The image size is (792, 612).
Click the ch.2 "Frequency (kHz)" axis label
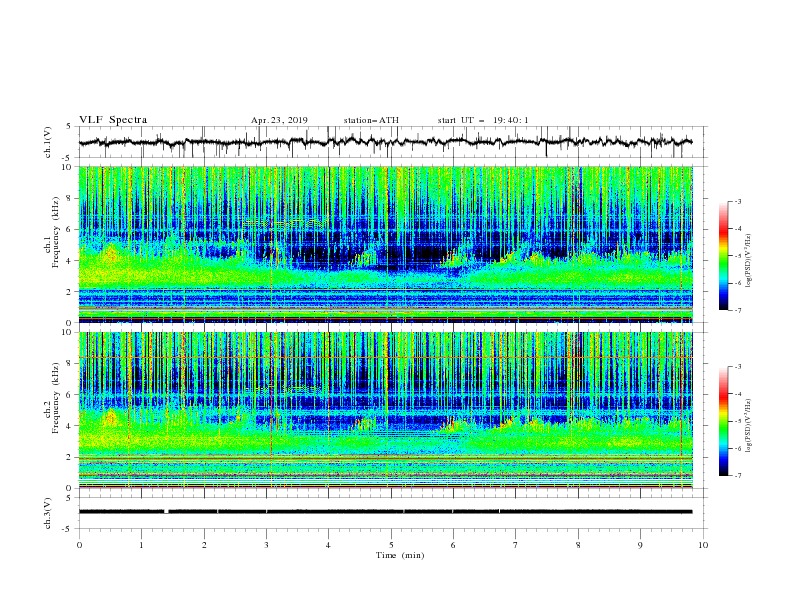pyautogui.click(x=55, y=398)
